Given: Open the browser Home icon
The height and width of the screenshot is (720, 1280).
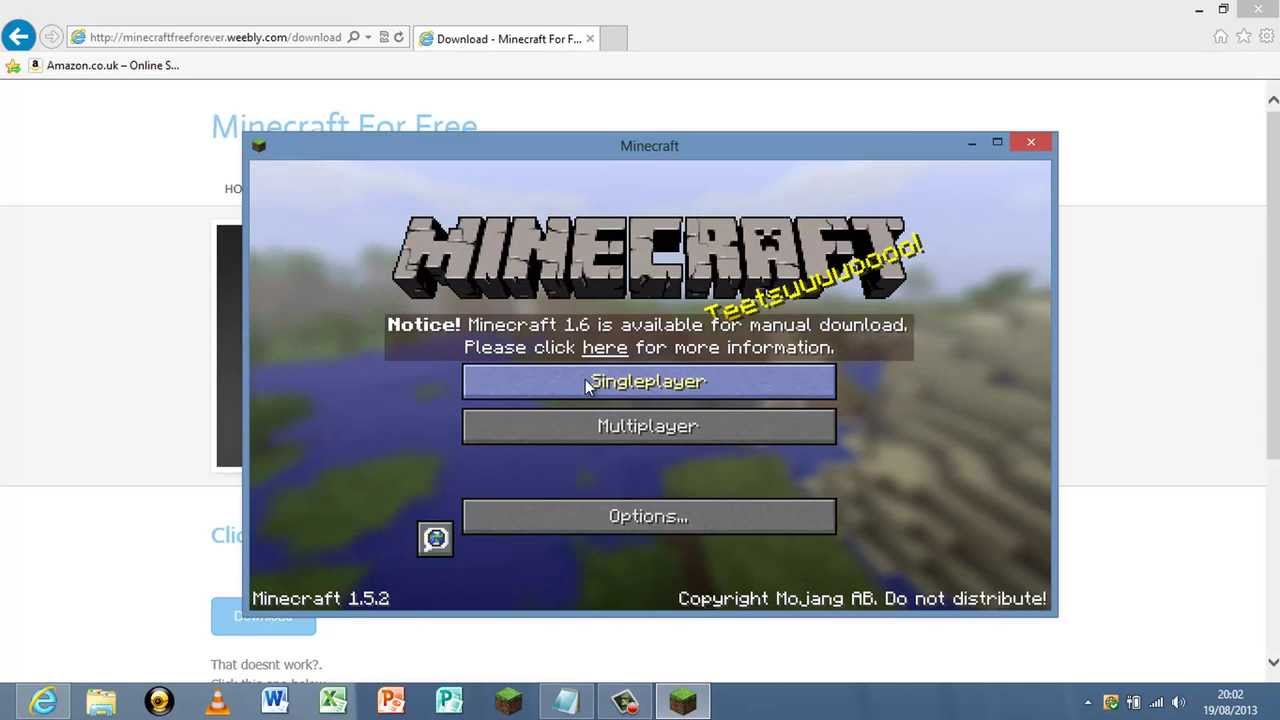Looking at the screenshot, I should [x=1220, y=37].
